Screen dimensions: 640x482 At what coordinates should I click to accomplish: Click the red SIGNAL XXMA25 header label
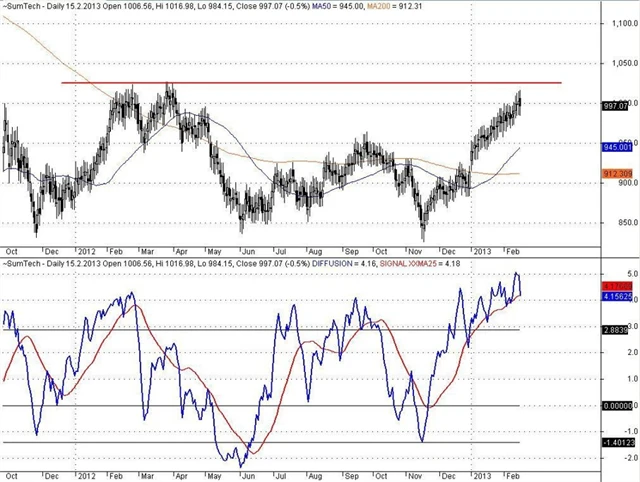click(432, 262)
